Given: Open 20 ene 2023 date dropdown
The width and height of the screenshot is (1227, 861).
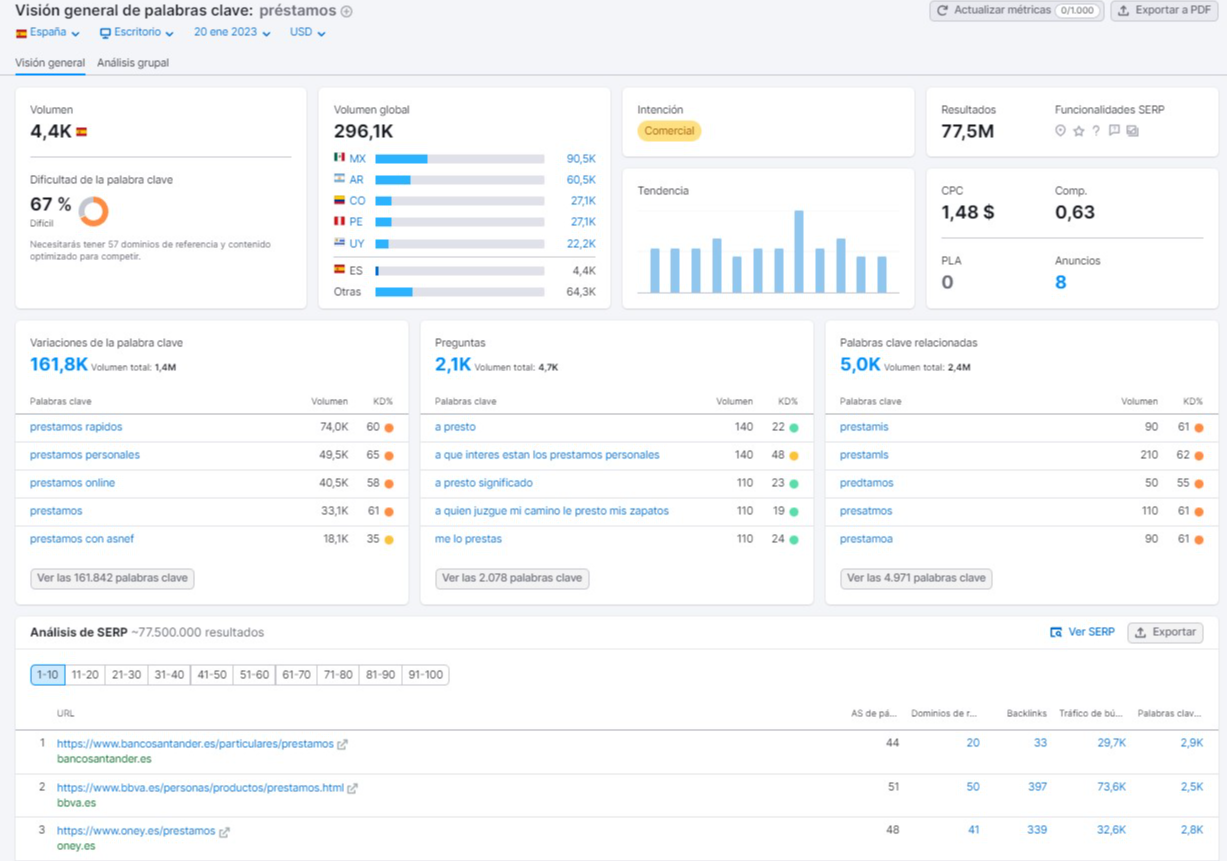Looking at the screenshot, I should pyautogui.click(x=232, y=32).
